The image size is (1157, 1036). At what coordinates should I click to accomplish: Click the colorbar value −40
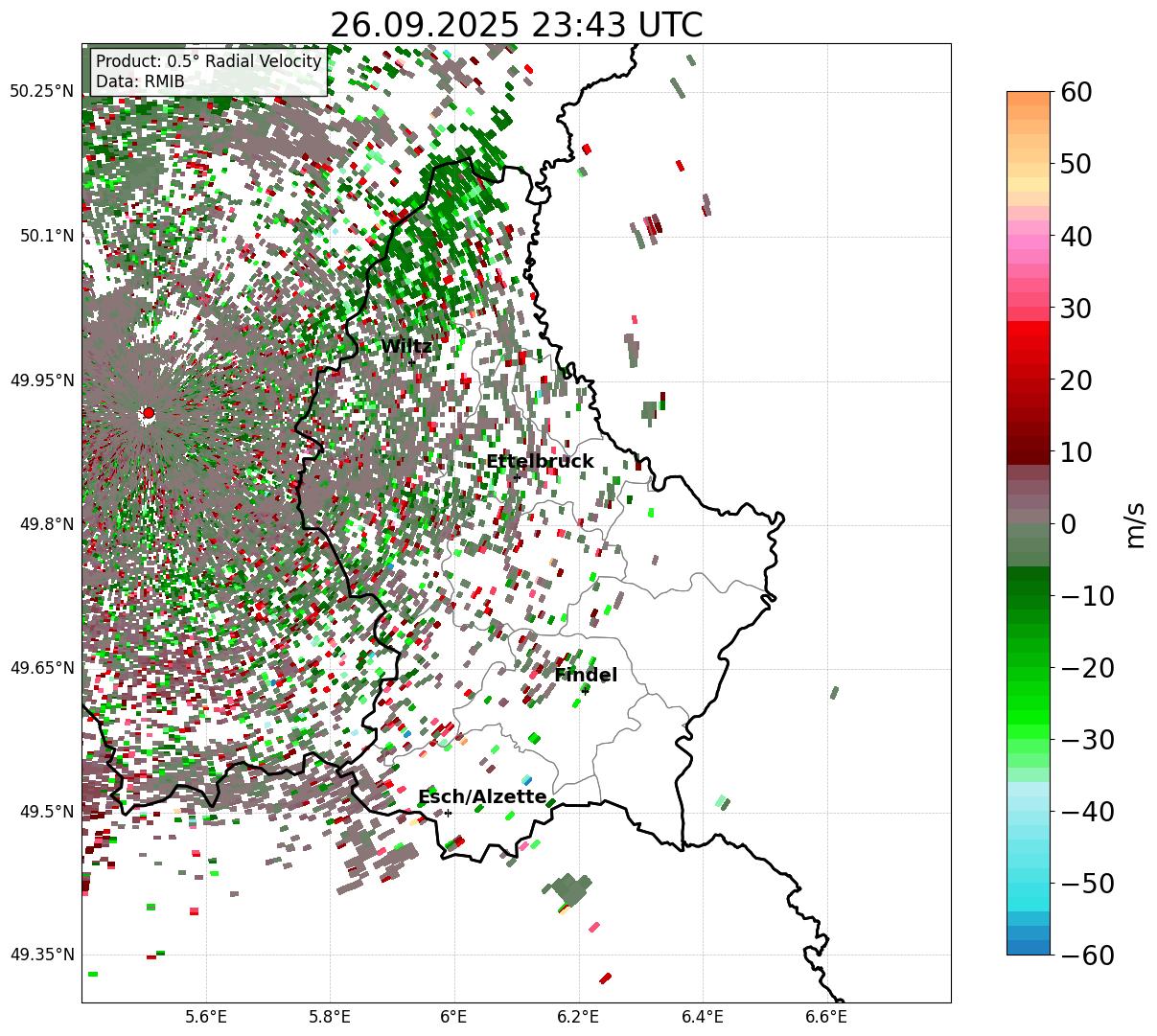pos(1086,812)
